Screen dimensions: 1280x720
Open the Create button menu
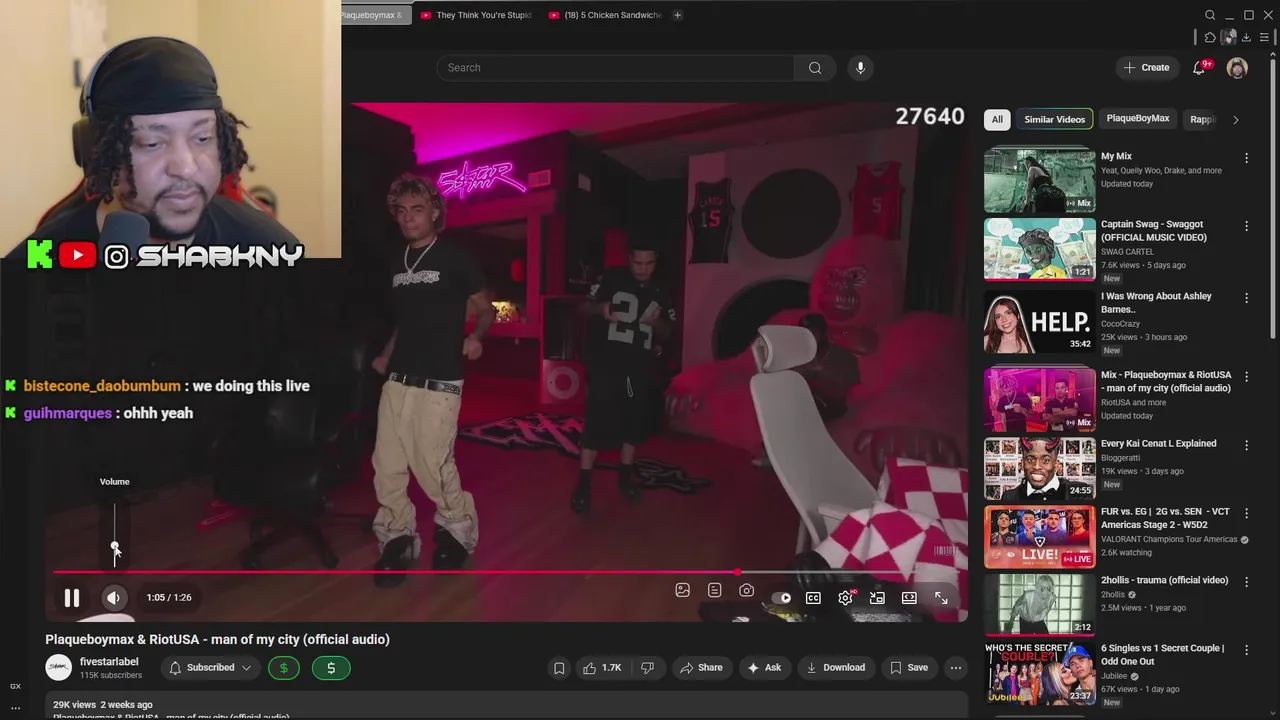click(x=1146, y=68)
